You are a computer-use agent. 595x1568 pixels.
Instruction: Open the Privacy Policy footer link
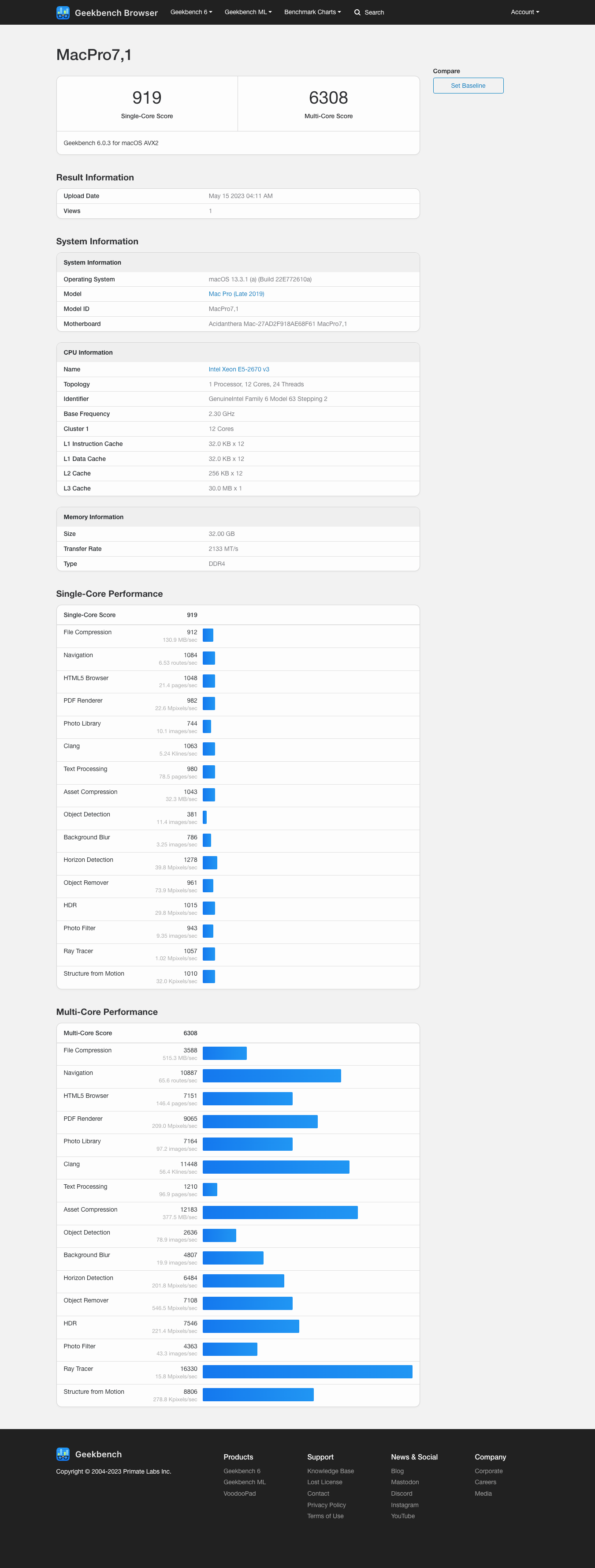[x=326, y=1504]
